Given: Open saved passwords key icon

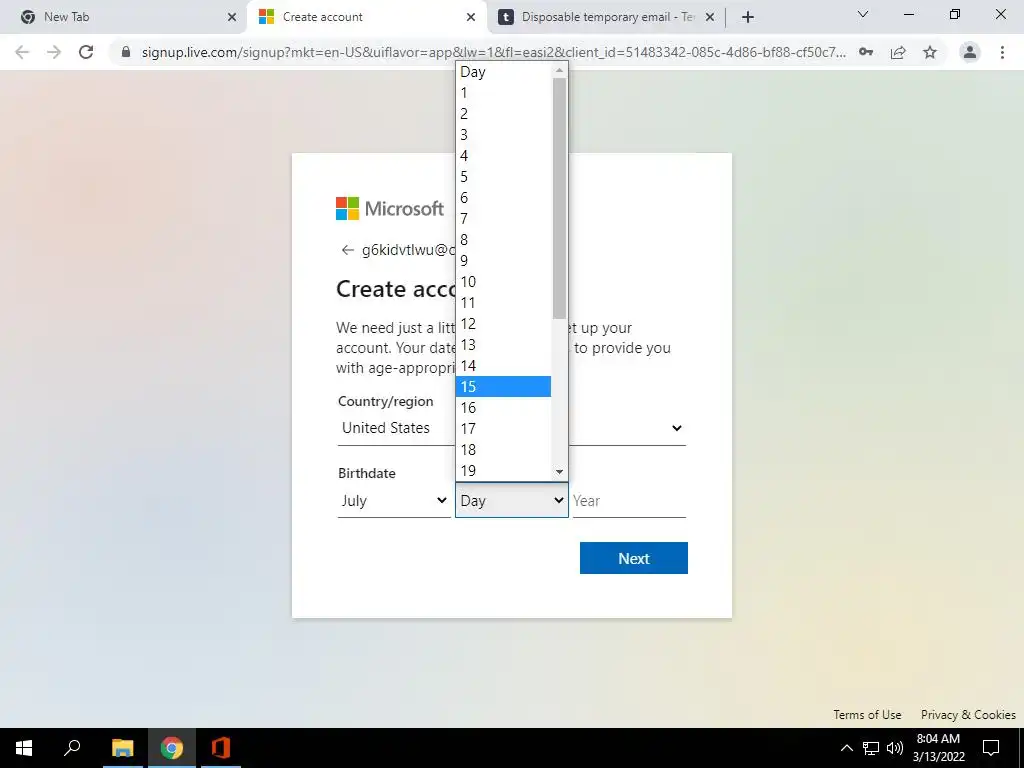Looking at the screenshot, I should 866,52.
